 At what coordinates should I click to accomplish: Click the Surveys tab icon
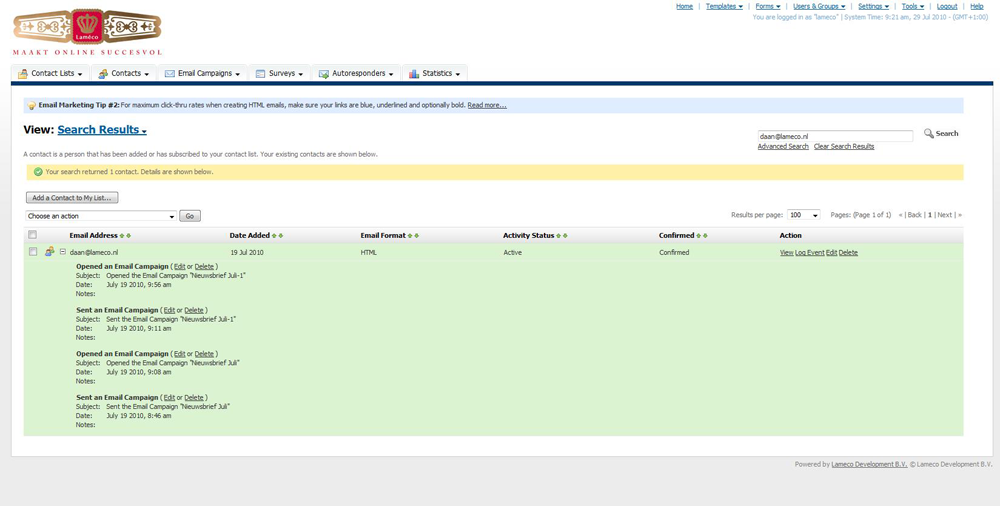[x=260, y=74]
